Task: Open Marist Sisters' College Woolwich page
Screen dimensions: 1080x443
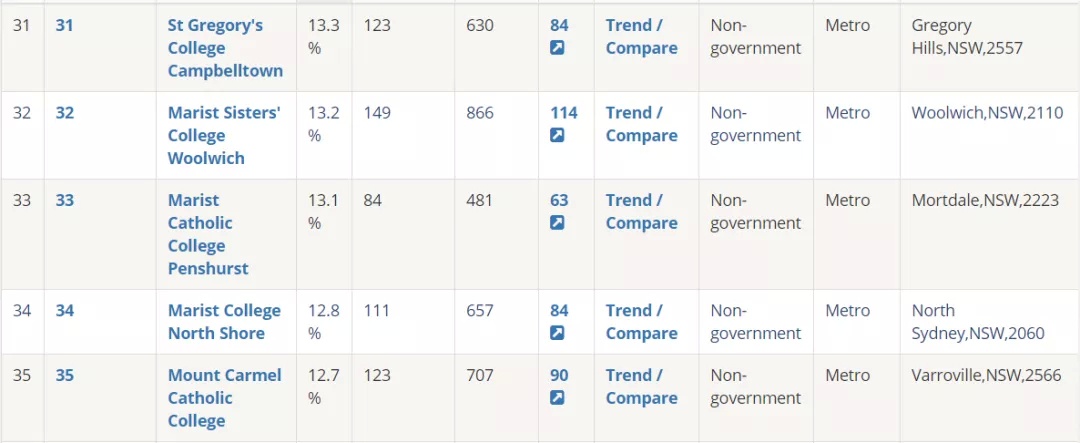Action: tap(225, 136)
